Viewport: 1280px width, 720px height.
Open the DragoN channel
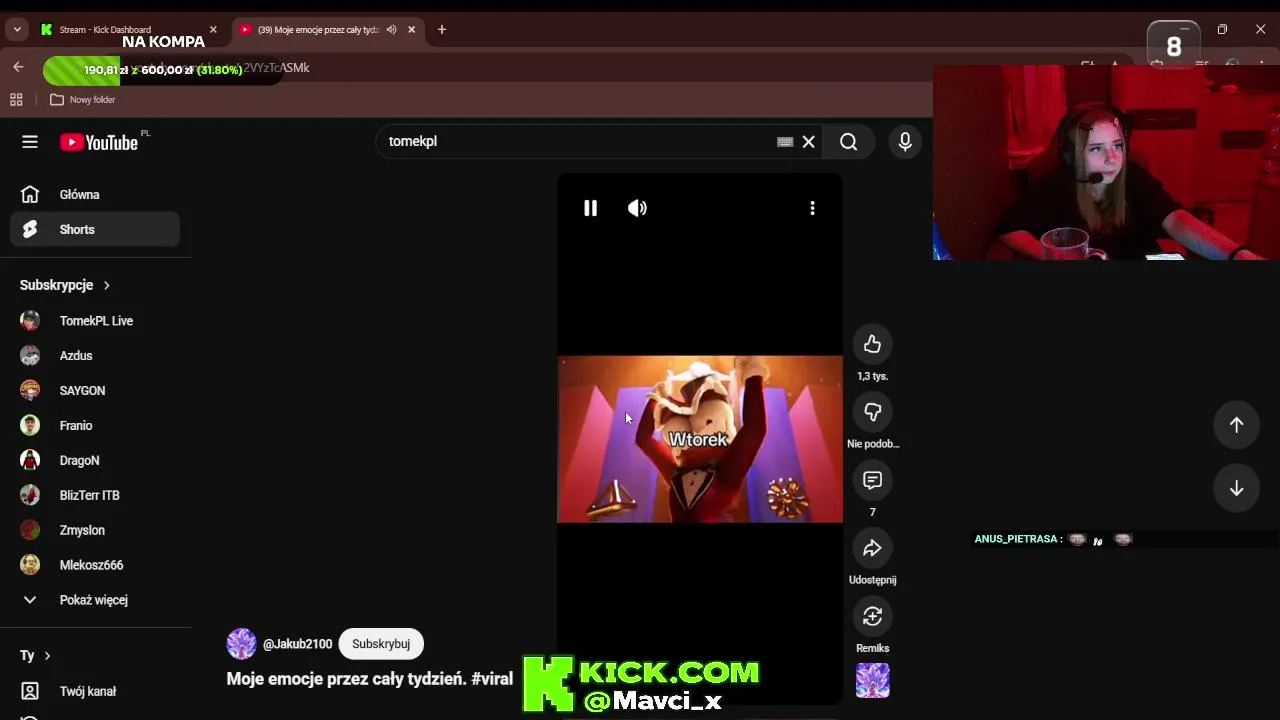[x=95, y=461]
